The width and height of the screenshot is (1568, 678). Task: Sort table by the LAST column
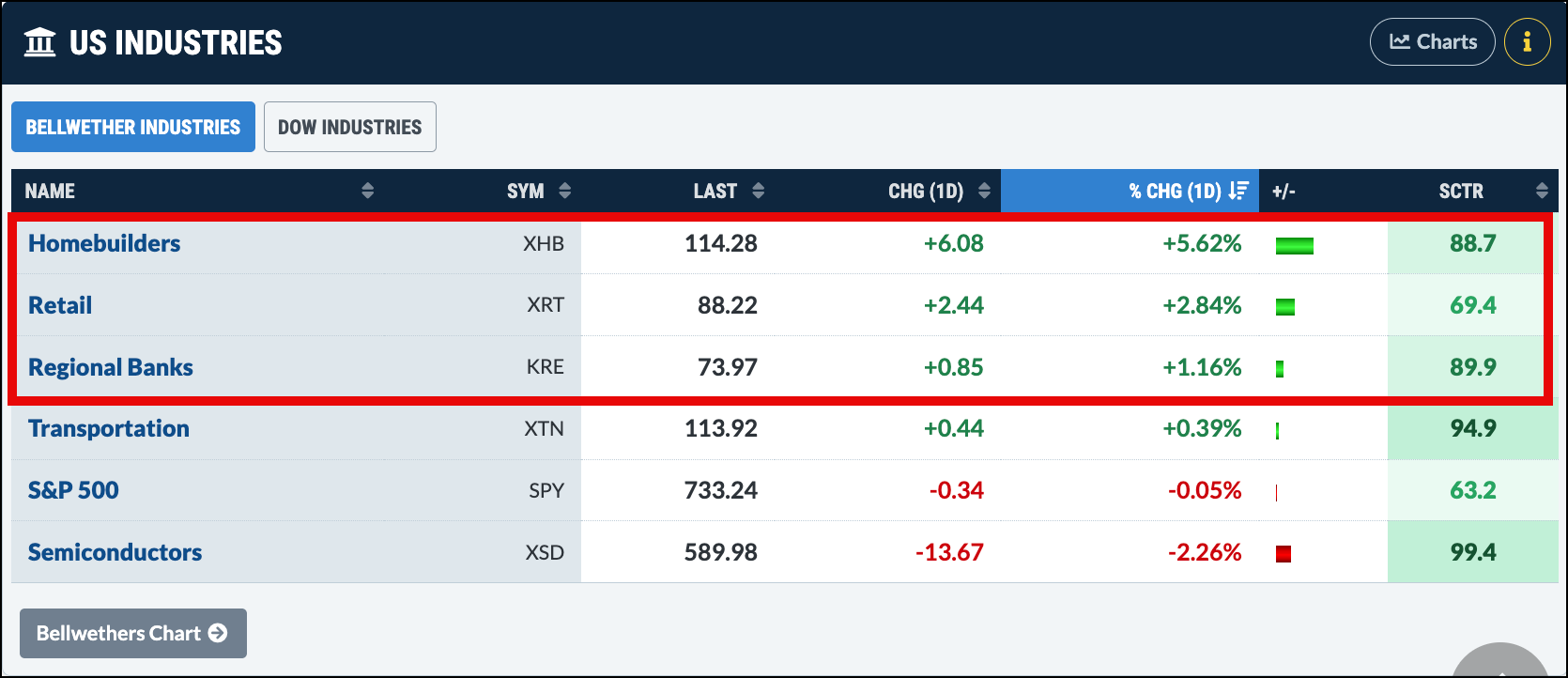678,191
